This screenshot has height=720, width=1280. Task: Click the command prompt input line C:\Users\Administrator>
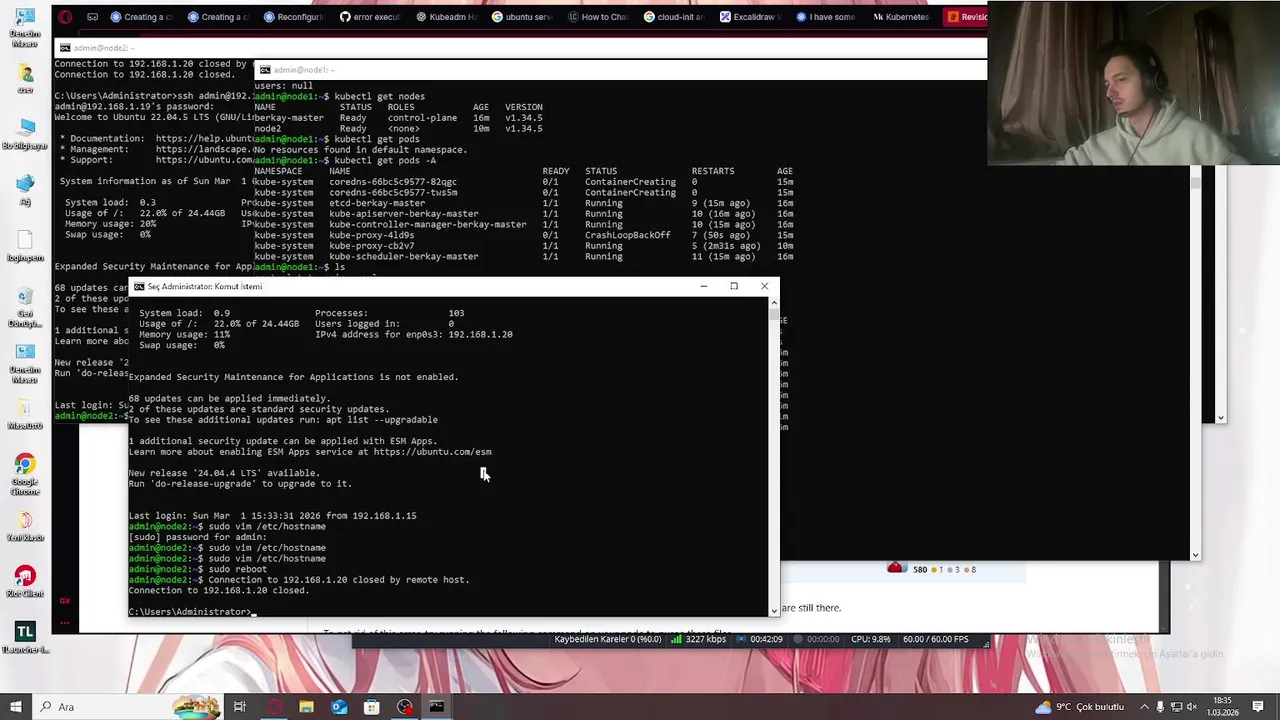point(191,611)
